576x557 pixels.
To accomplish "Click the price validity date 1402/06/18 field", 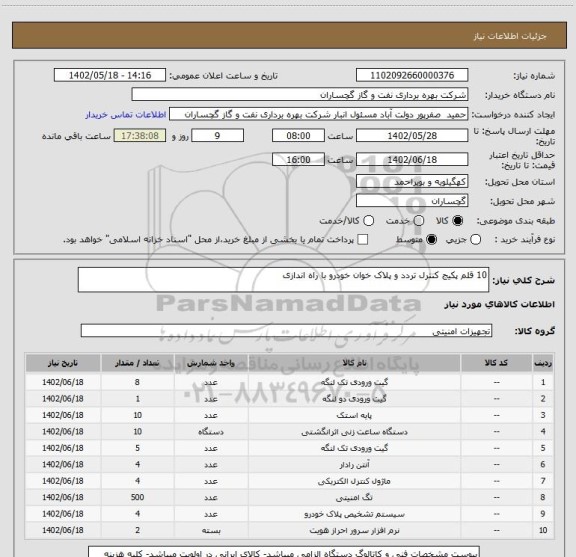I will tap(412, 159).
